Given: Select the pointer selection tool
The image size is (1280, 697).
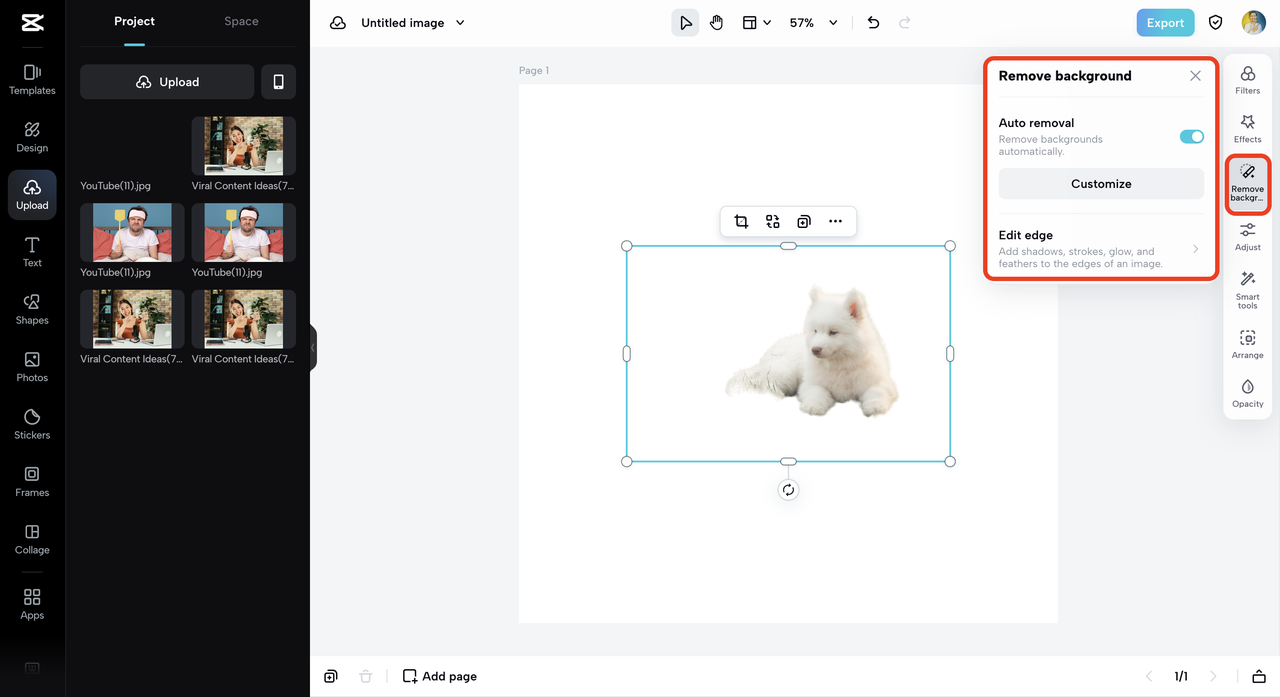Looking at the screenshot, I should [x=685, y=23].
